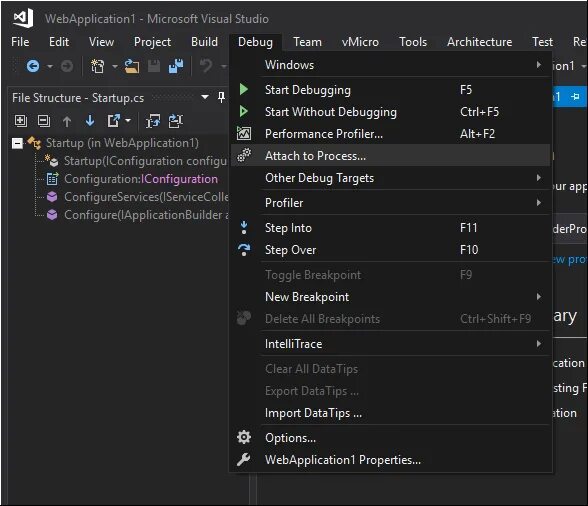Viewport: 588px width, 506px height.
Task: Open the View menu
Action: 101,42
